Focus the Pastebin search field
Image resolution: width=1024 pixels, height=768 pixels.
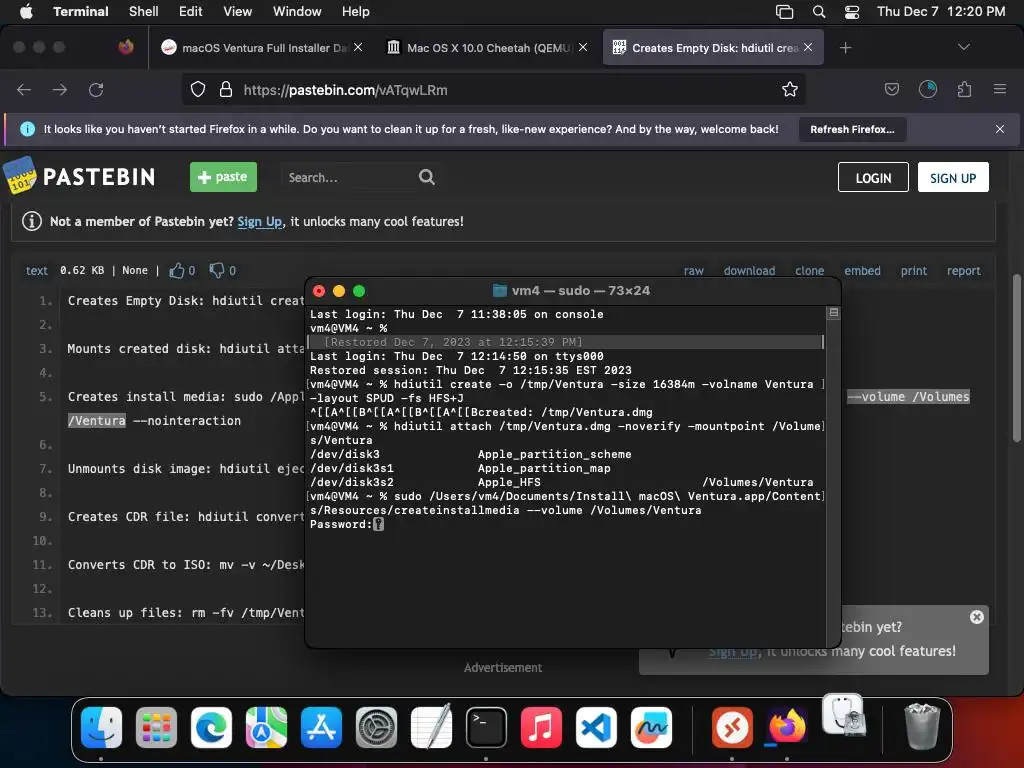tap(346, 177)
